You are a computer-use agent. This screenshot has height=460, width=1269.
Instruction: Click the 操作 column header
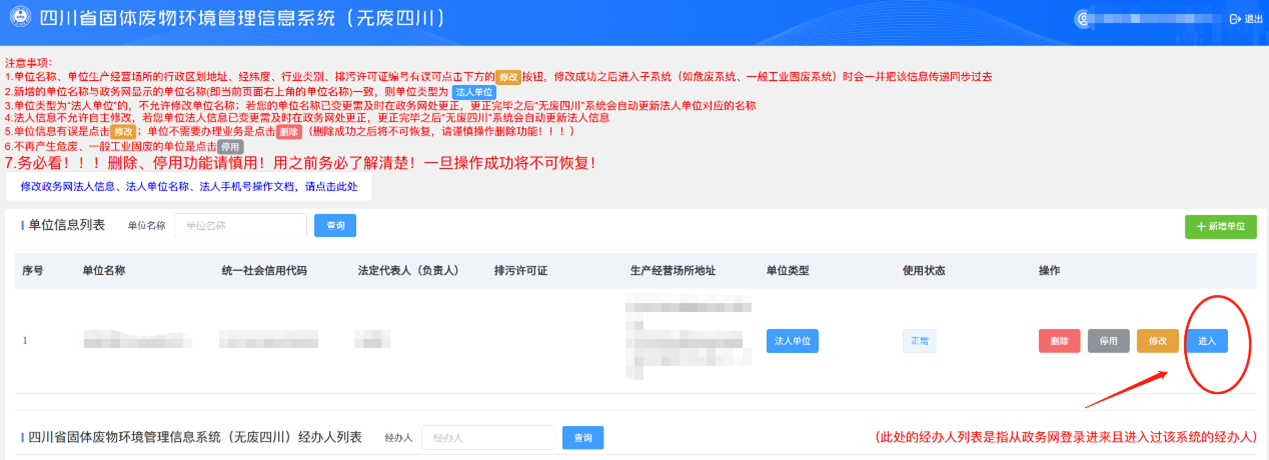click(x=1049, y=271)
